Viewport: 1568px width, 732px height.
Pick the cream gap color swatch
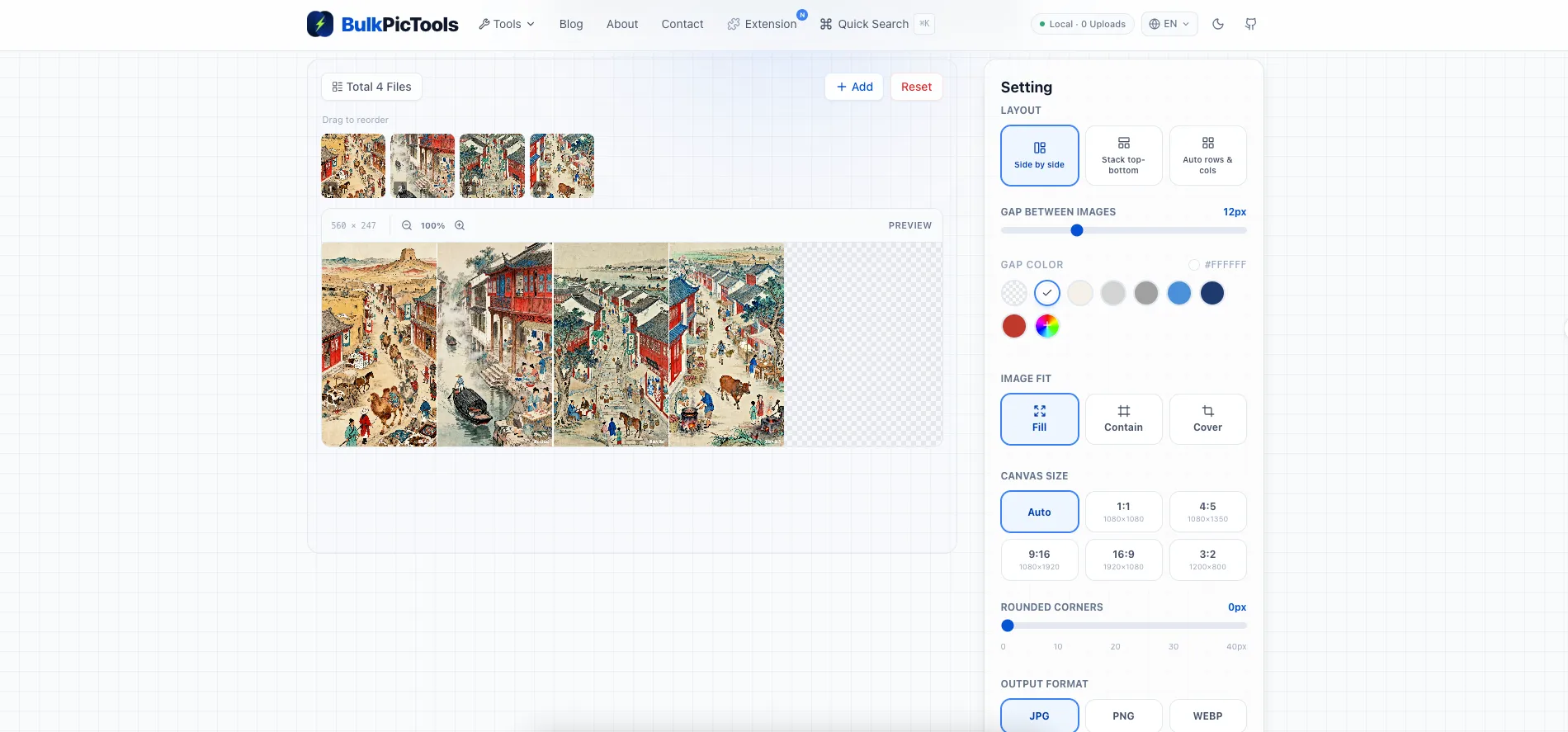point(1080,293)
